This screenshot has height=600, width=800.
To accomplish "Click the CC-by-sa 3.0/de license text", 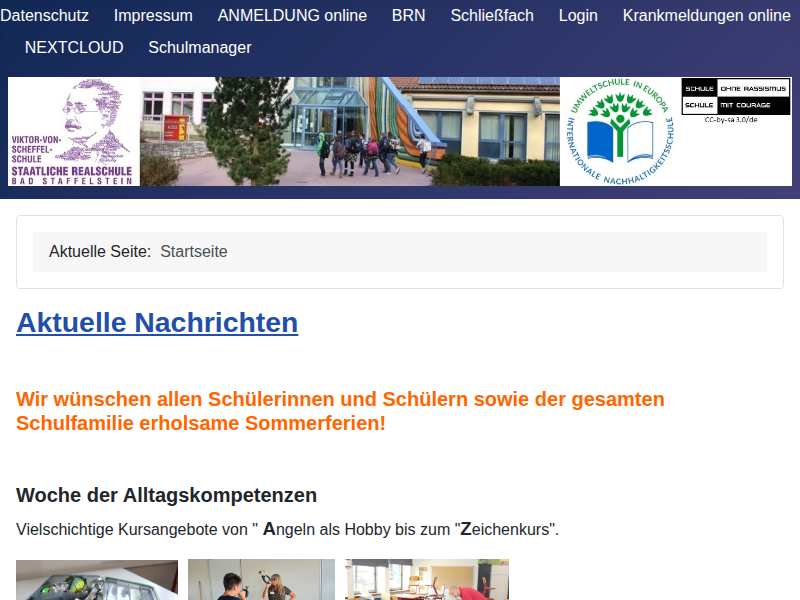I will point(731,120).
